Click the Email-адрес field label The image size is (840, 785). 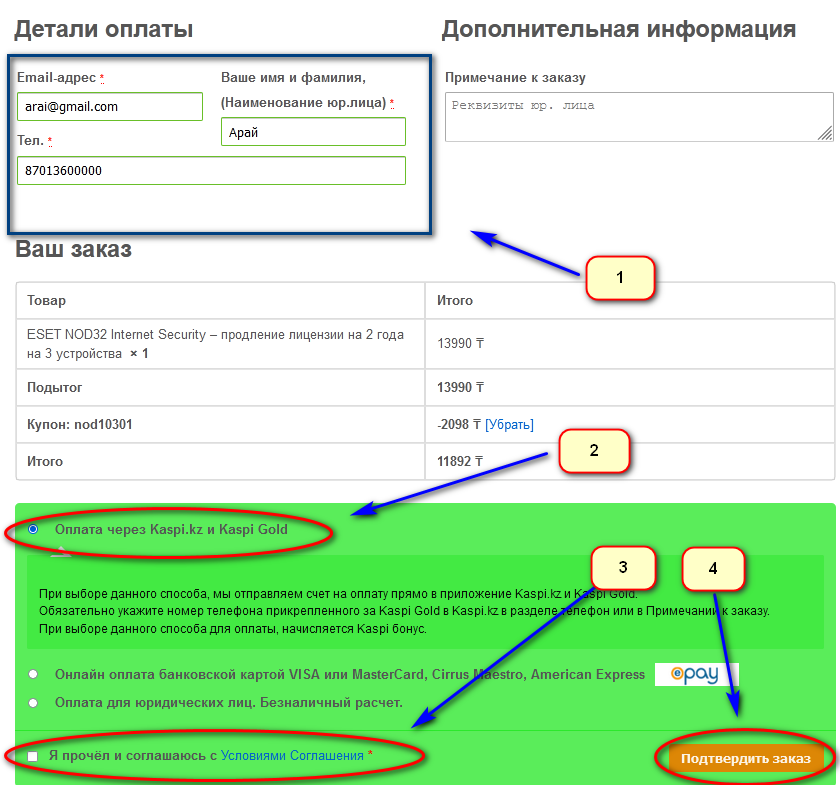tap(56, 78)
